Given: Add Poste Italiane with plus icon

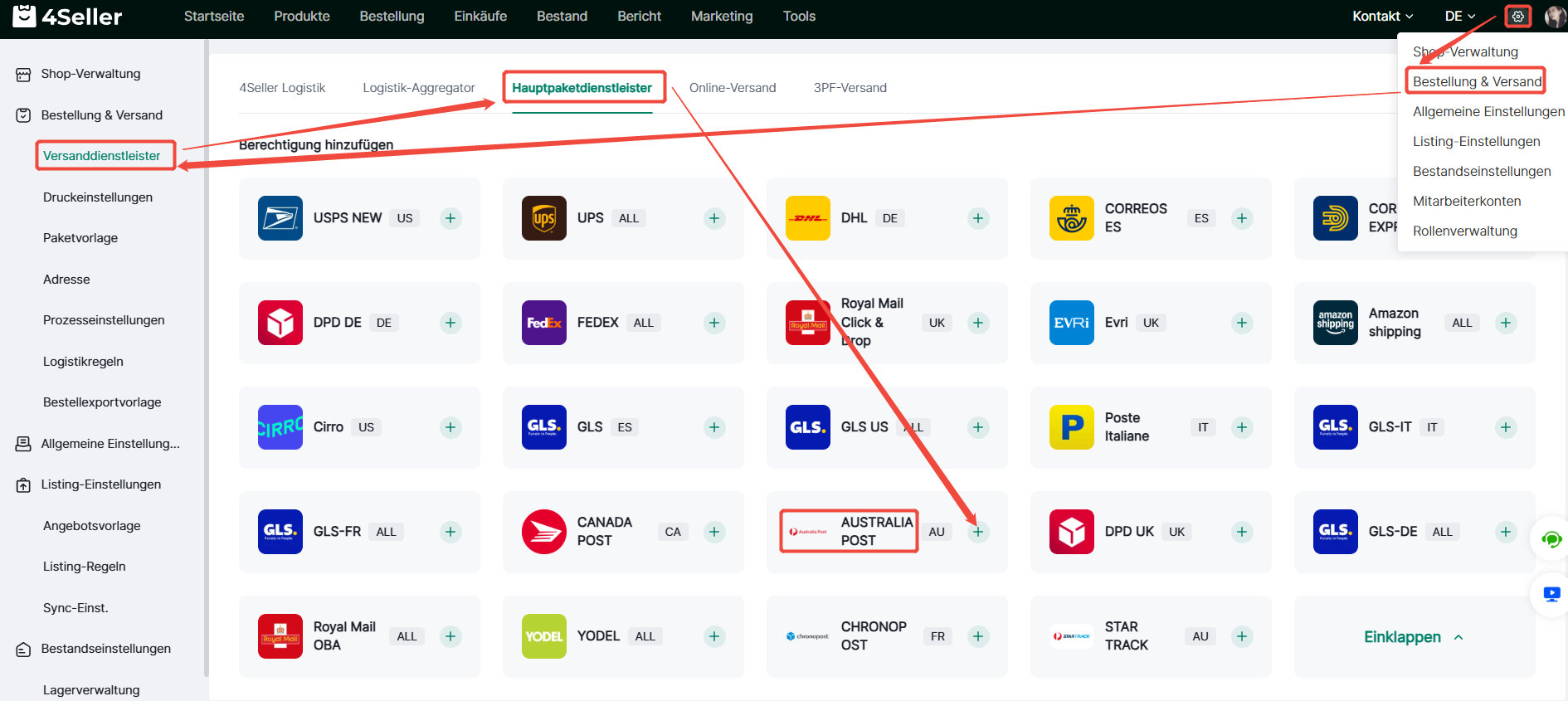Looking at the screenshot, I should (1242, 427).
